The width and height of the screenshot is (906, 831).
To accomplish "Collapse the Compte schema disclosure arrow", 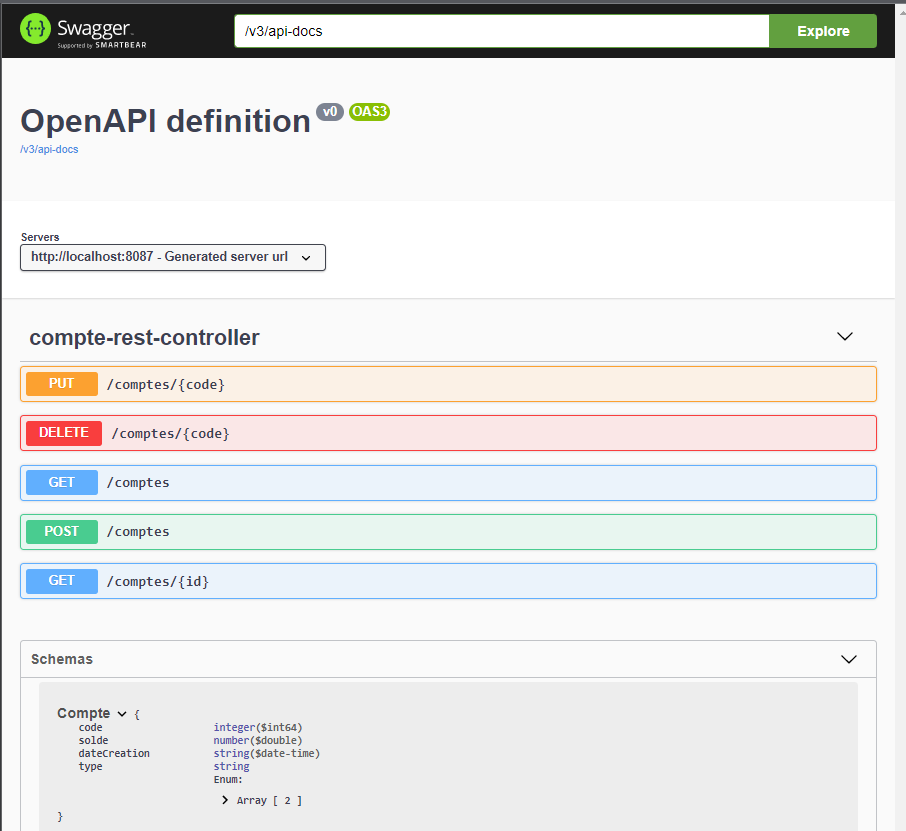I will point(122,713).
